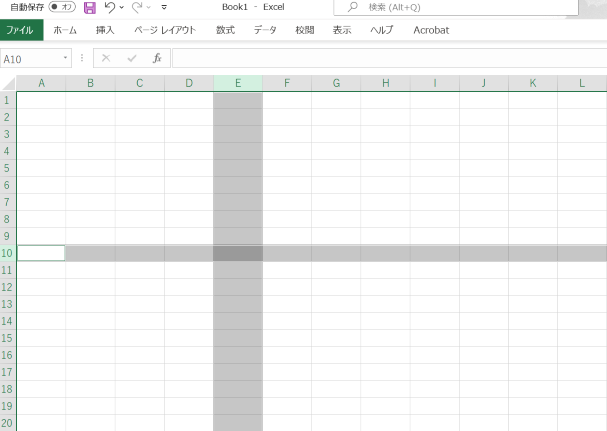Click the Insert Function fx icon
Image resolution: width=607 pixels, height=431 pixels.
[x=157, y=59]
